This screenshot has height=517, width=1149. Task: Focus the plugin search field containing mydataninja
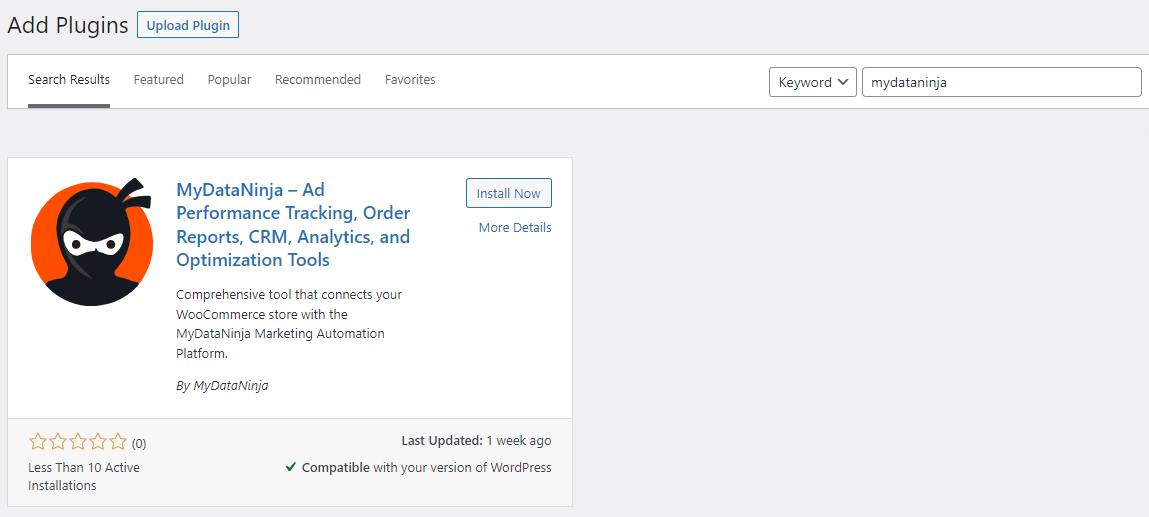1000,82
